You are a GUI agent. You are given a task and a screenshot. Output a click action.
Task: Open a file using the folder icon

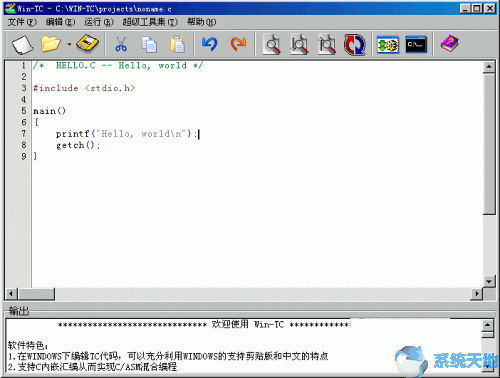pyautogui.click(x=51, y=44)
